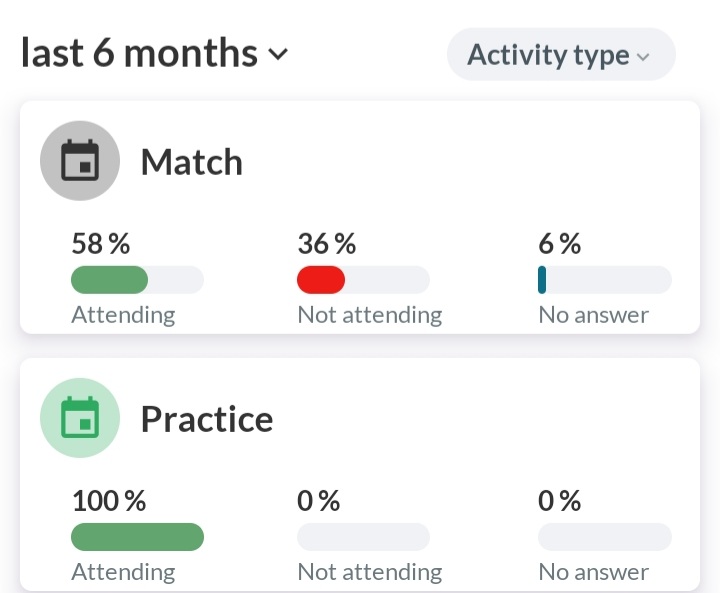Click the No answer label under Match
Screen dimensions: 720x593
pos(593,315)
